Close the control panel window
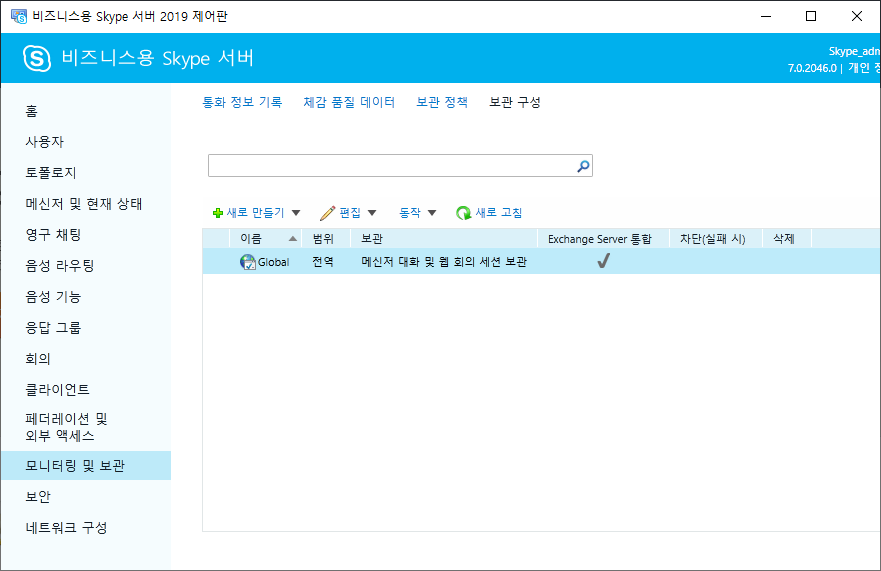This screenshot has width=881, height=571. pos(857,16)
